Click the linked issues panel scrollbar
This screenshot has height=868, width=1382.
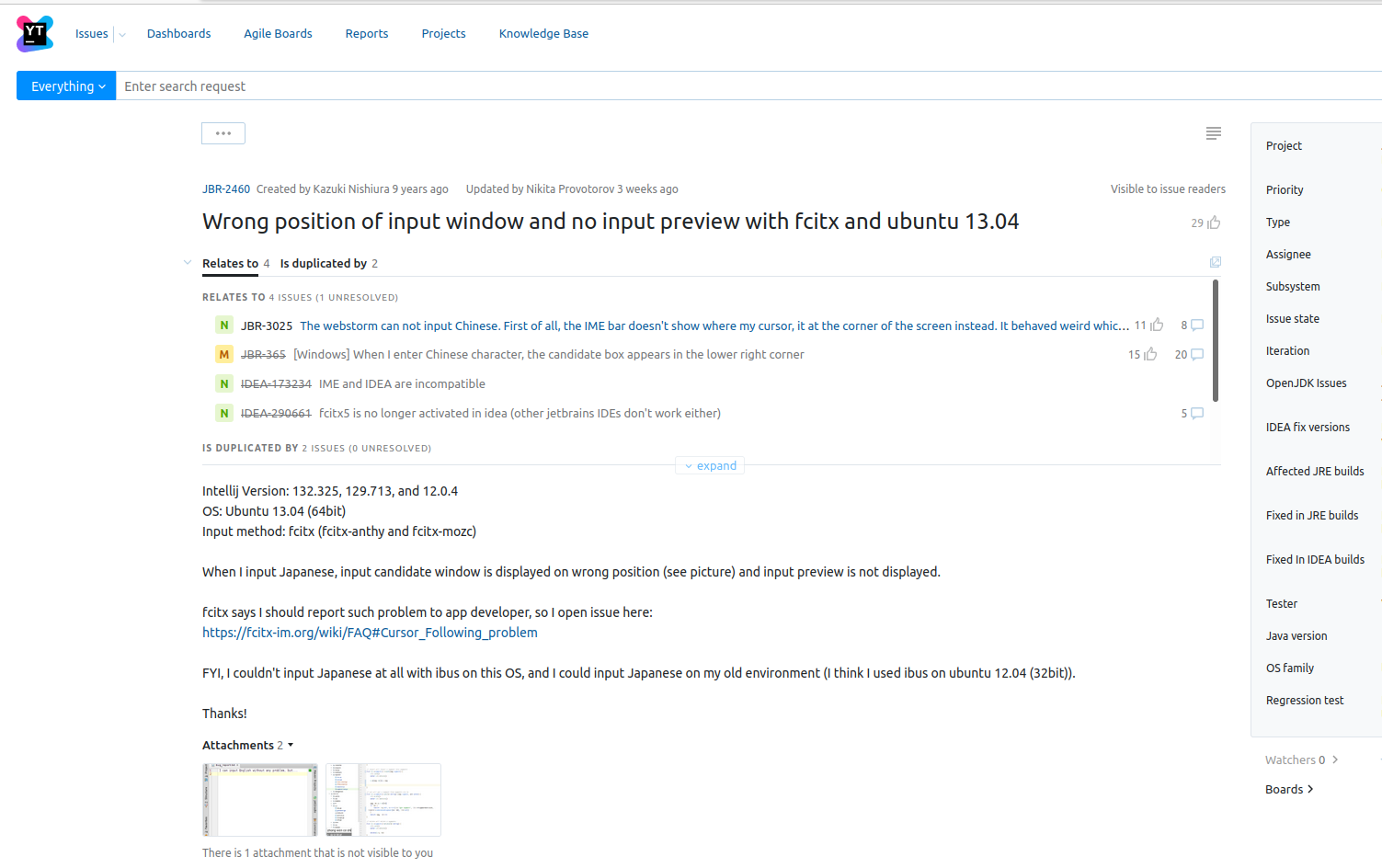tap(1216, 340)
